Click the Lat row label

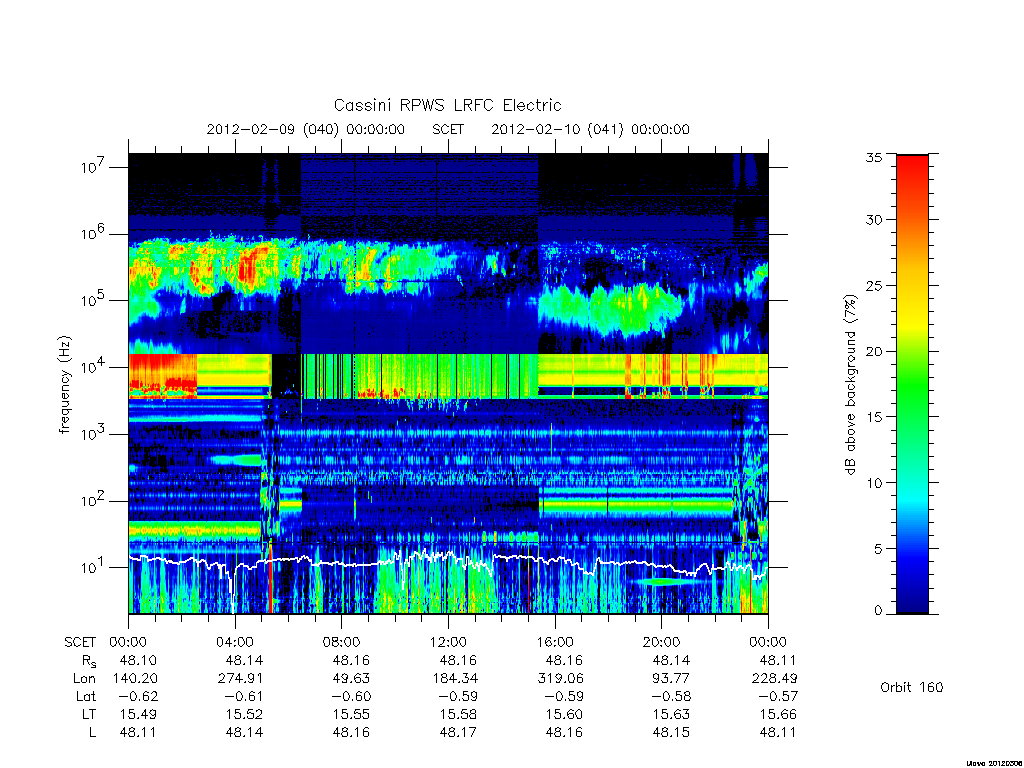pos(86,697)
